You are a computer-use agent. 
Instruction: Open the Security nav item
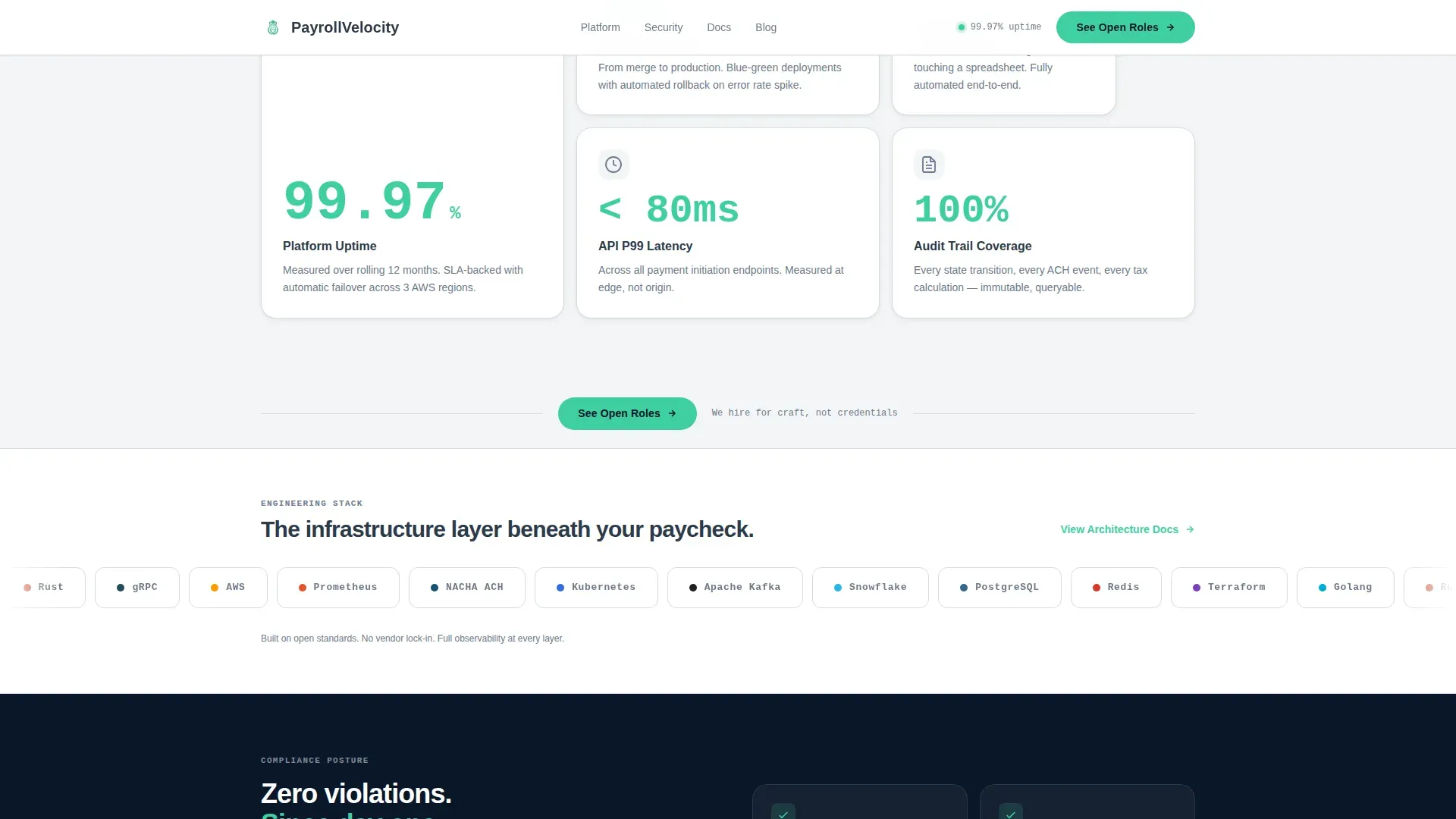[664, 27]
